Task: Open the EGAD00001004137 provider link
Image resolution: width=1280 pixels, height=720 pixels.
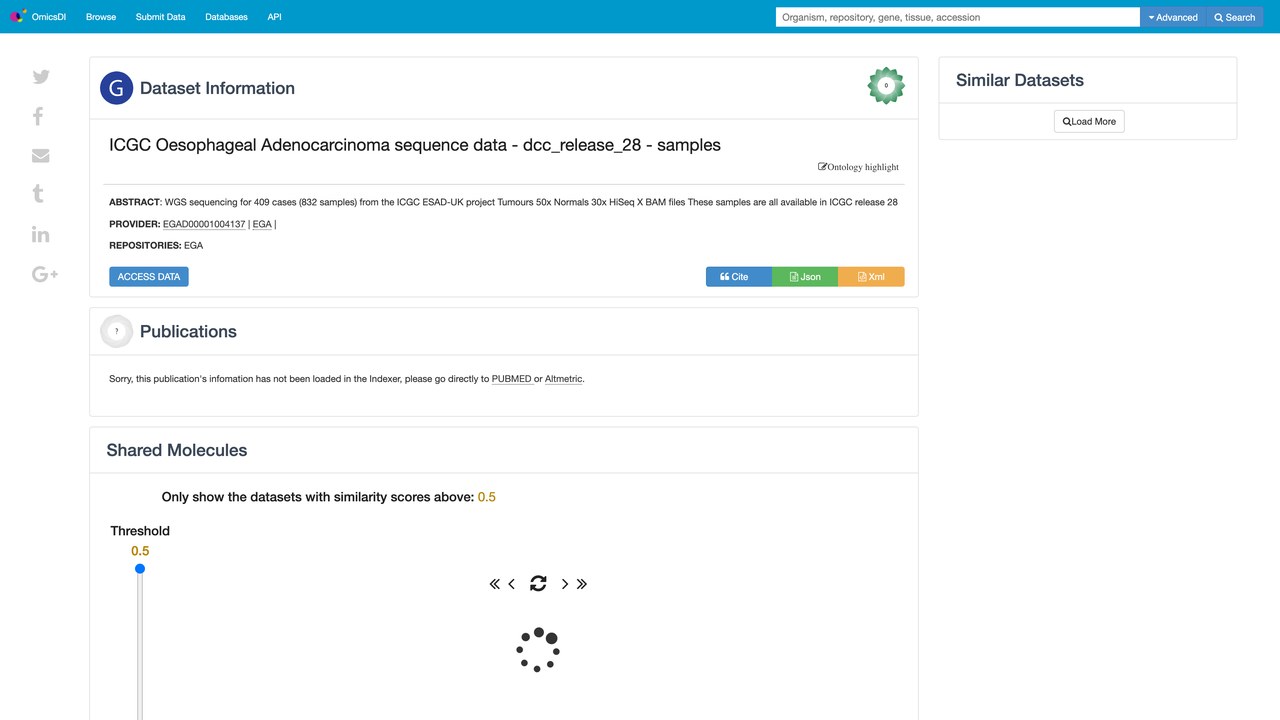Action: [204, 224]
